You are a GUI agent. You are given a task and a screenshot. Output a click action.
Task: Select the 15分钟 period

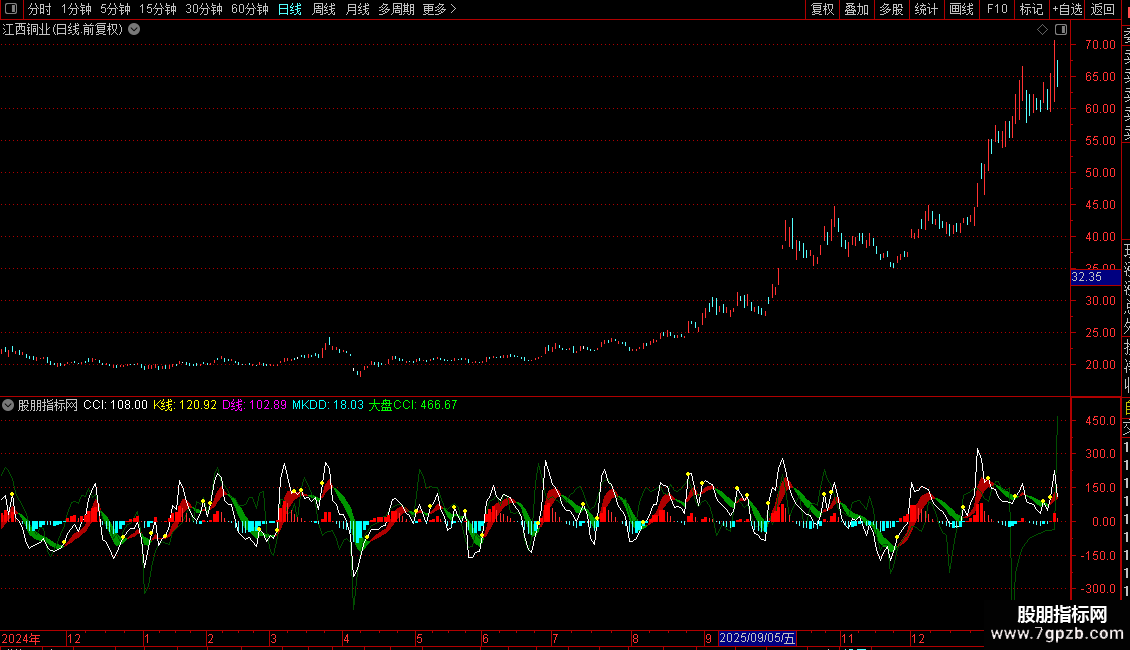click(x=158, y=9)
